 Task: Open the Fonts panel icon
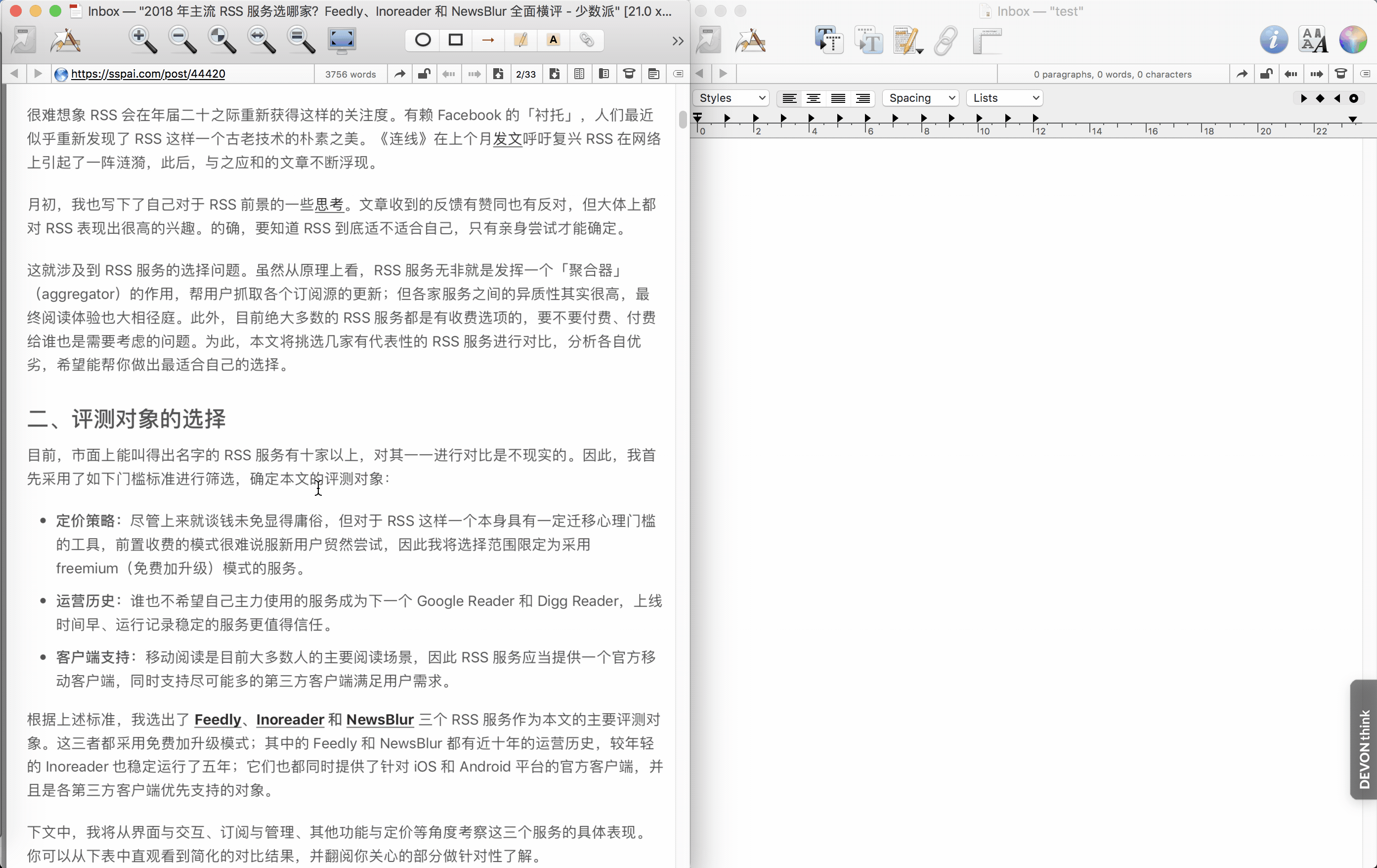coord(1313,40)
